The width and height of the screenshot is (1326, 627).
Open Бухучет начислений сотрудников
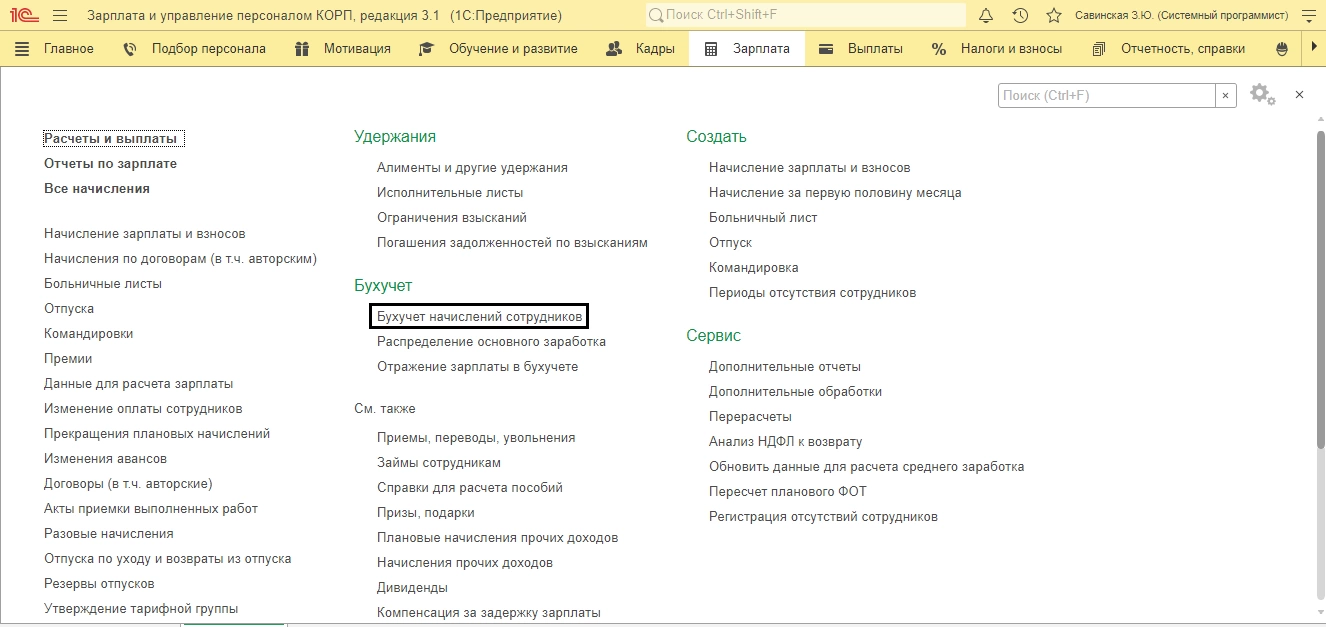point(479,316)
